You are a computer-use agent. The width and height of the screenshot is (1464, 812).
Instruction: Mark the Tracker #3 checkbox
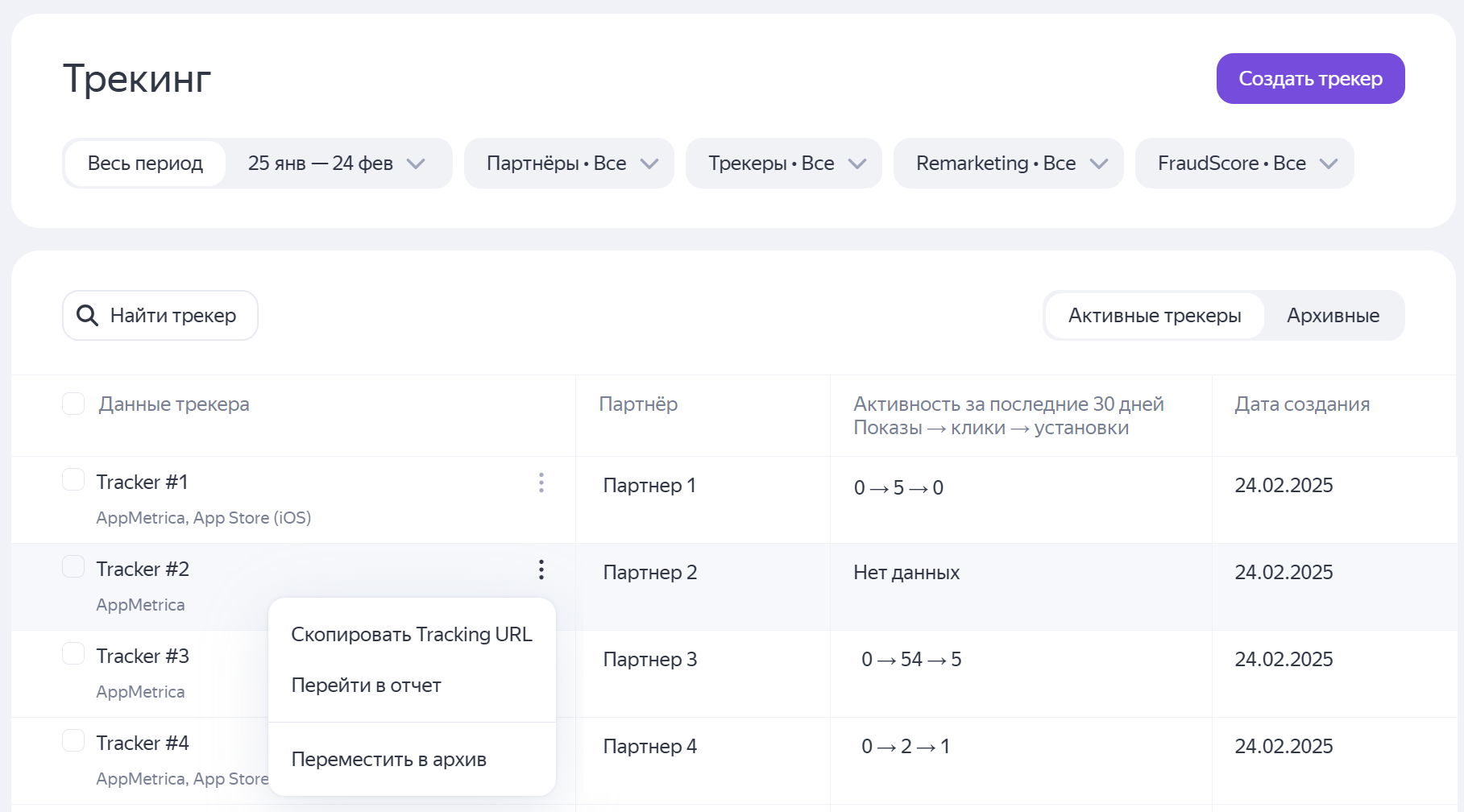click(x=73, y=653)
